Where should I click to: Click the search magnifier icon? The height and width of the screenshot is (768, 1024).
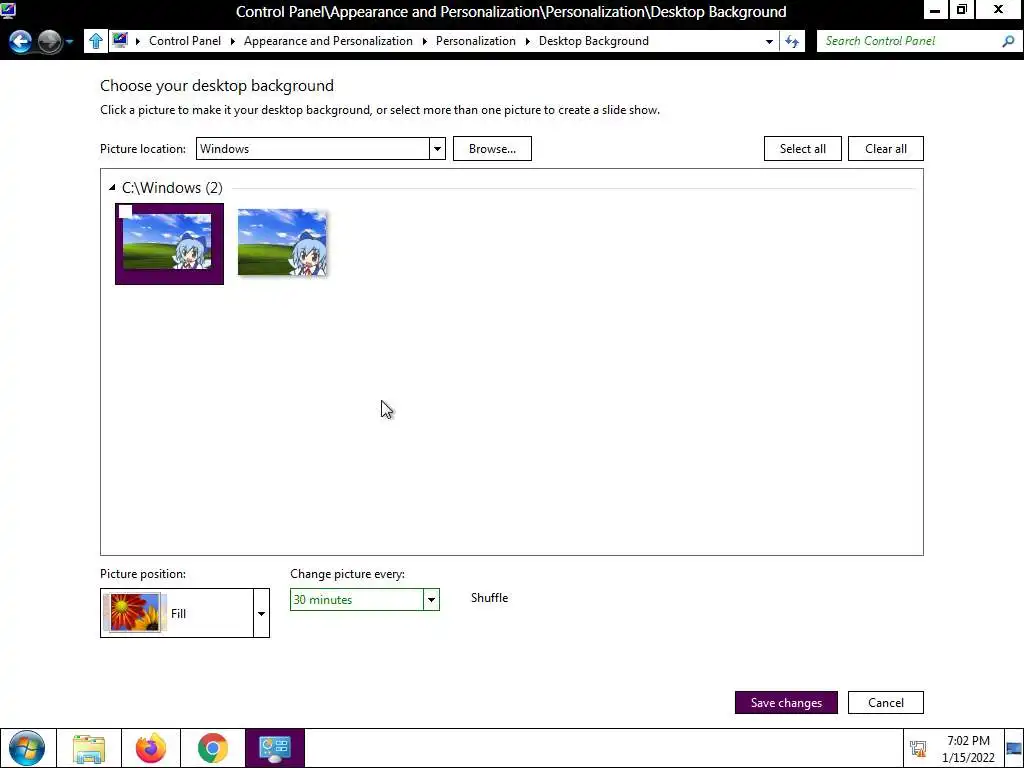point(1008,41)
